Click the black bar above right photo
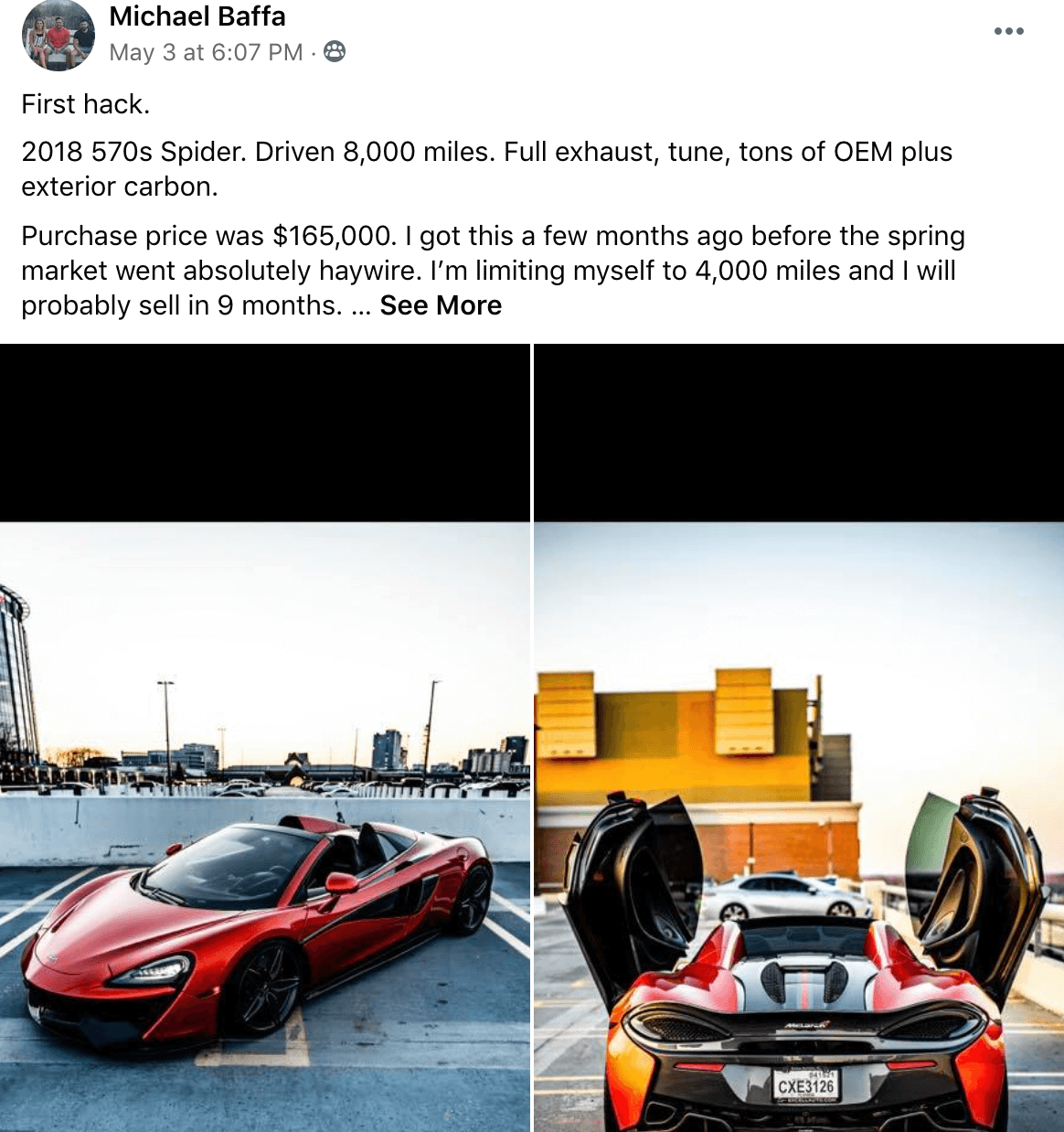The image size is (1064, 1132). 799,433
